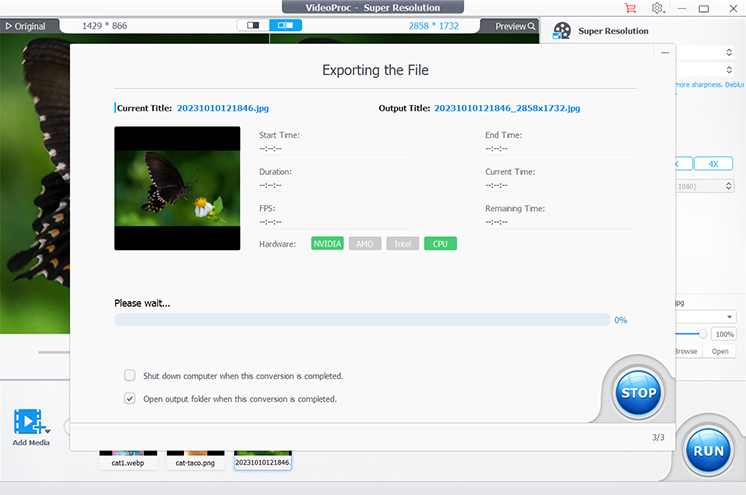The width and height of the screenshot is (746, 495).
Task: Click the 2858 * 1732 output resolution text
Action: [x=433, y=26]
